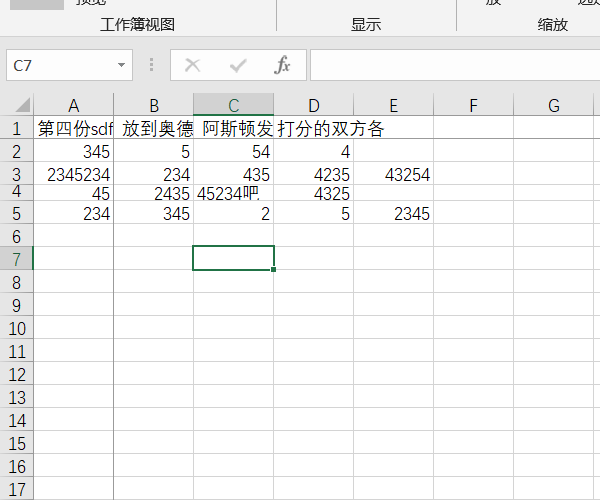Select column D header
The height and width of the screenshot is (500, 600).
coord(313,105)
